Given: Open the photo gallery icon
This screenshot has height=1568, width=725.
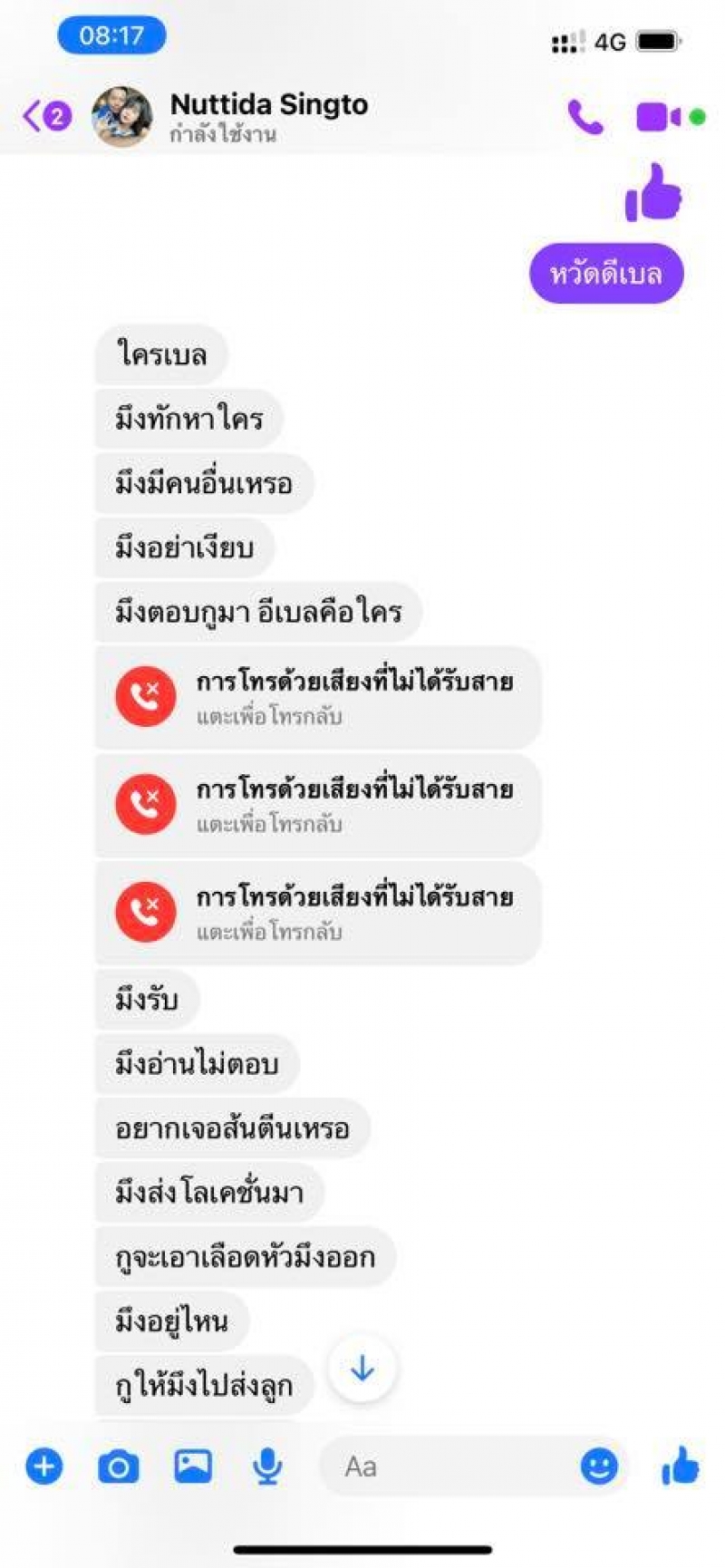Looking at the screenshot, I should [x=193, y=1465].
